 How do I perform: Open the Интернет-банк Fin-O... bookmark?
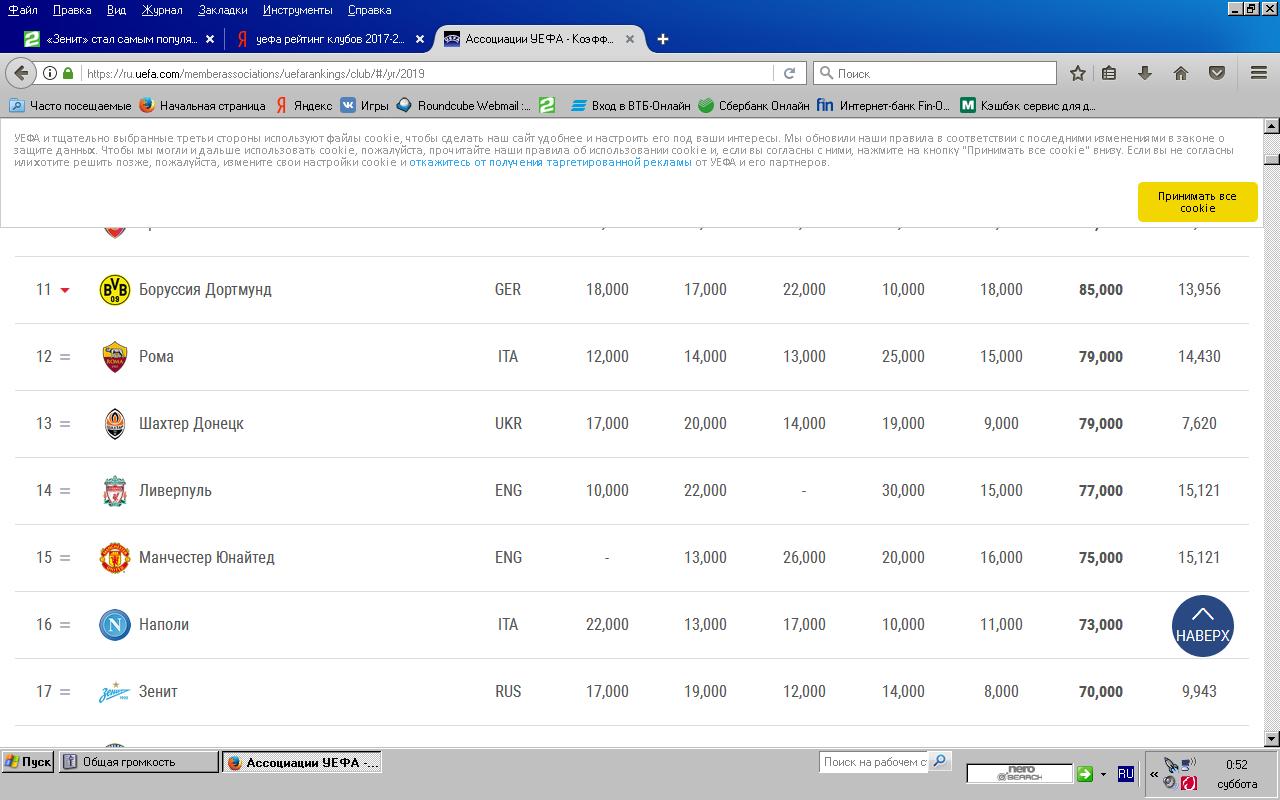point(884,105)
